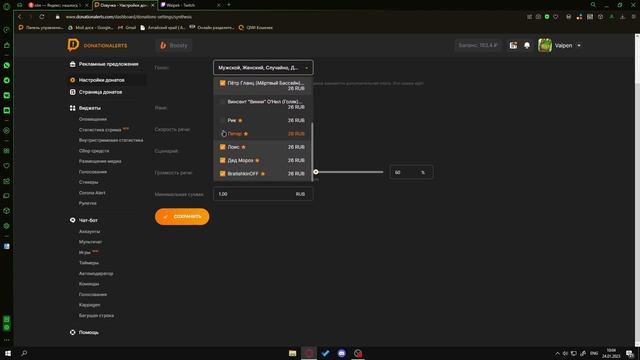Open WhatsApp in the browser sidebar
Image resolution: width=640 pixels, height=360 pixels.
pyautogui.click(x=7, y=65)
